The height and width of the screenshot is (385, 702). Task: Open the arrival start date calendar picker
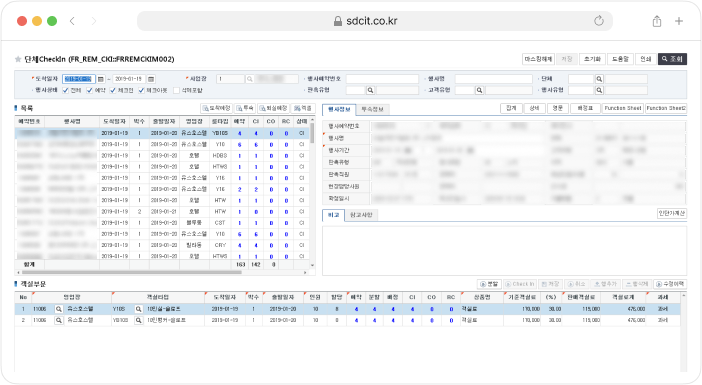pos(101,79)
